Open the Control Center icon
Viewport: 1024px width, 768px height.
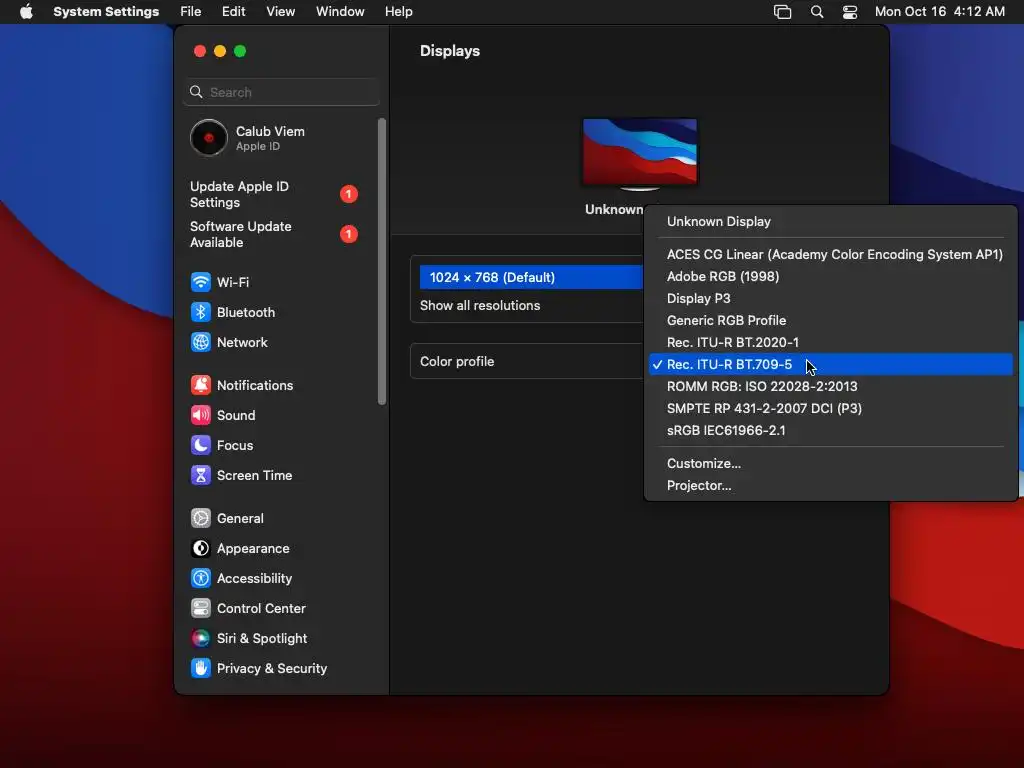pos(200,609)
